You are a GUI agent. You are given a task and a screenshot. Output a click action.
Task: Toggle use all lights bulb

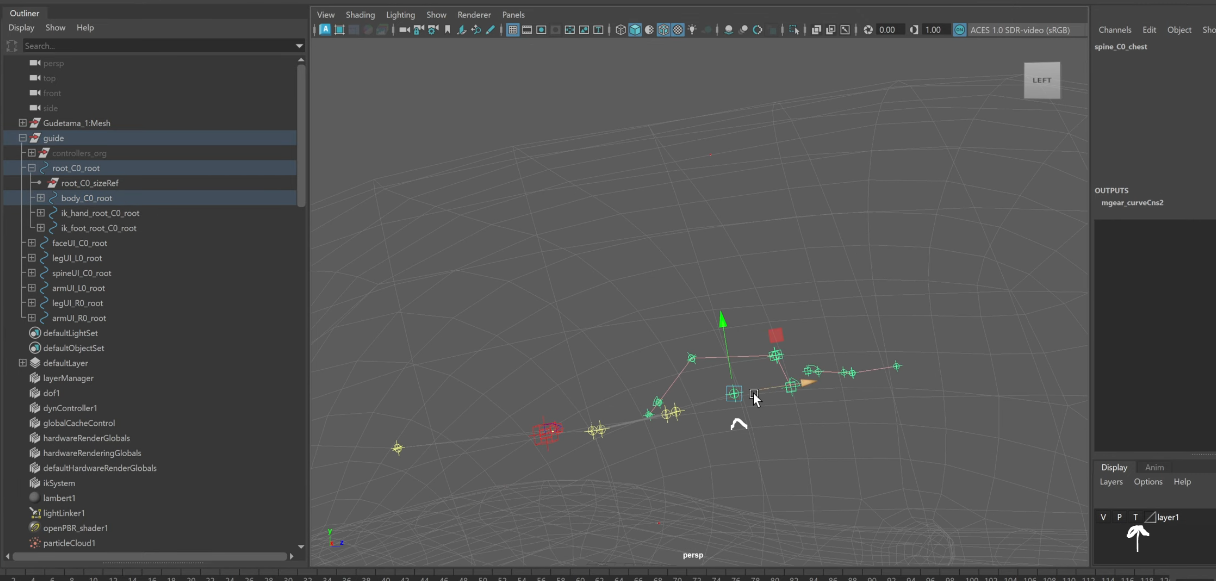pos(691,30)
